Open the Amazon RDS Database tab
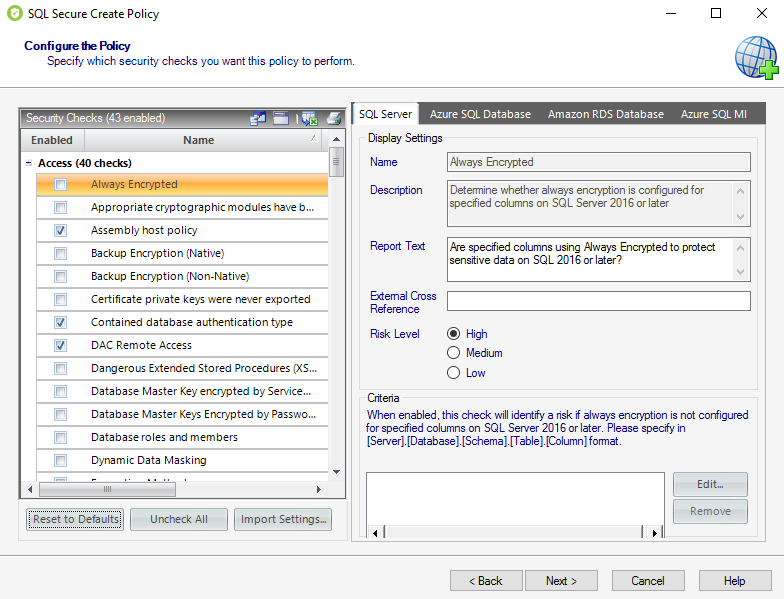 (x=605, y=114)
